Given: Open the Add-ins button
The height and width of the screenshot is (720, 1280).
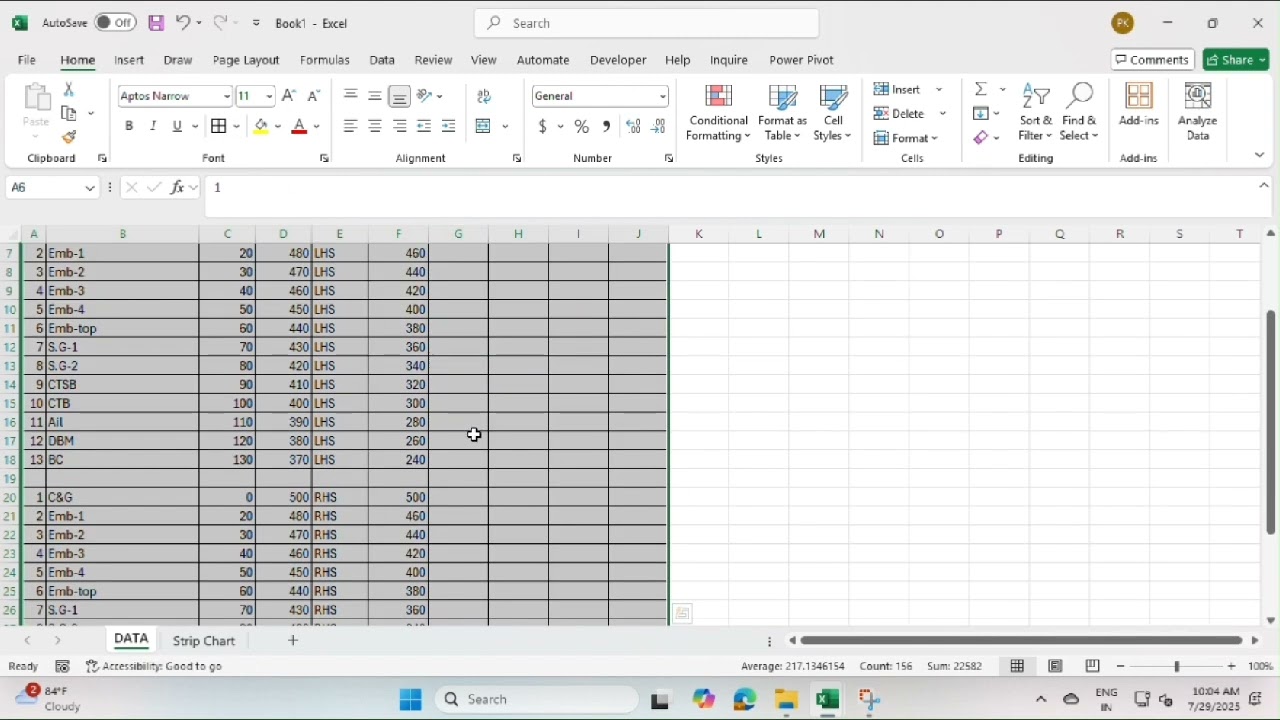Looking at the screenshot, I should (1139, 105).
